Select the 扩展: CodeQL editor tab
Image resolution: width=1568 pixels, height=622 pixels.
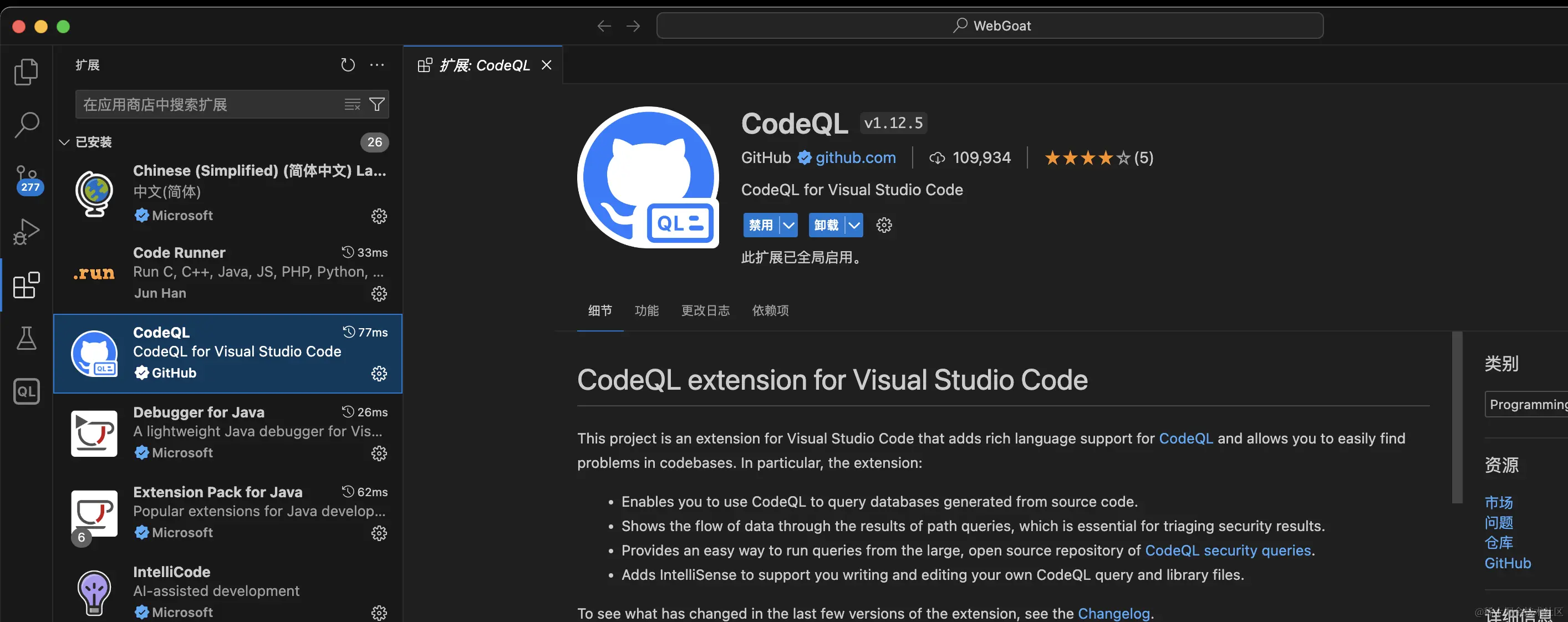click(484, 65)
